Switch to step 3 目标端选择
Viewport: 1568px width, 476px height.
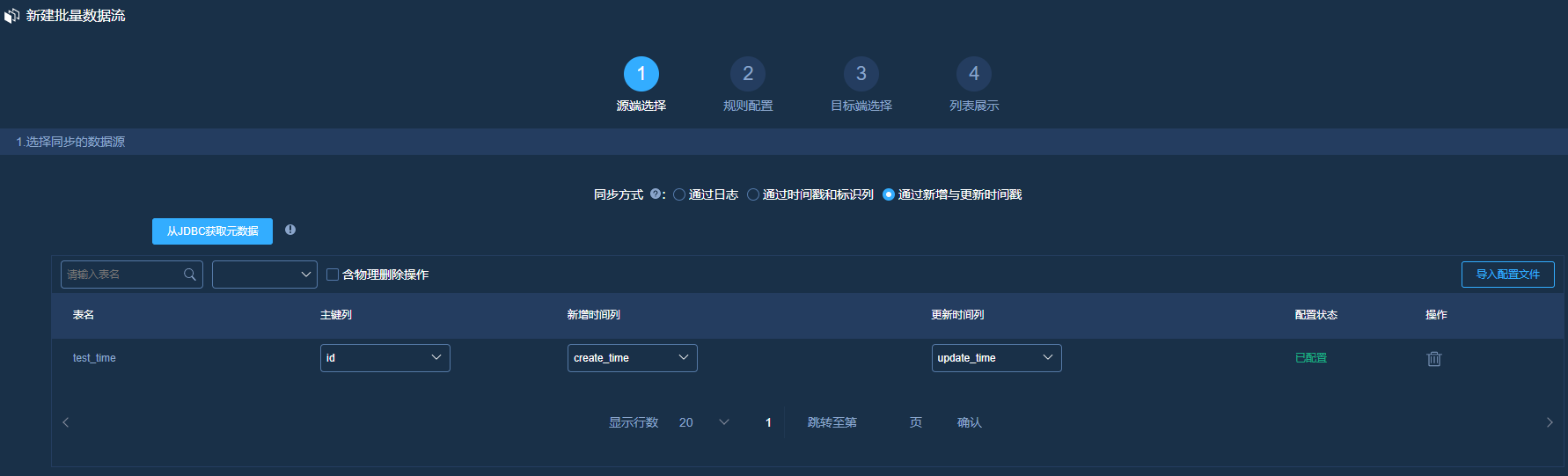click(x=861, y=74)
